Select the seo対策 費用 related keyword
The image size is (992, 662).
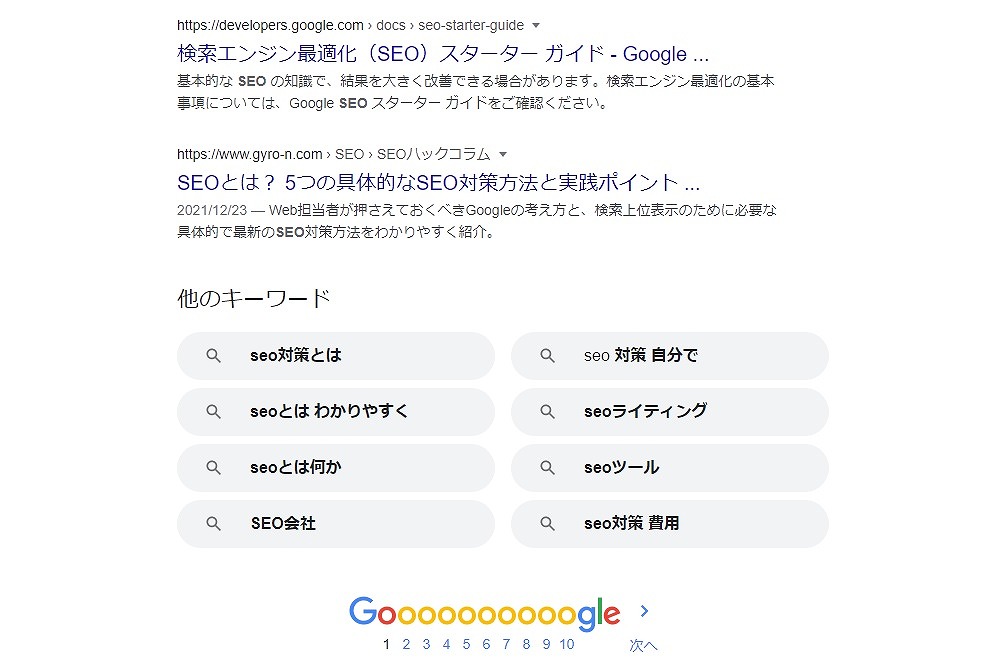tap(670, 524)
